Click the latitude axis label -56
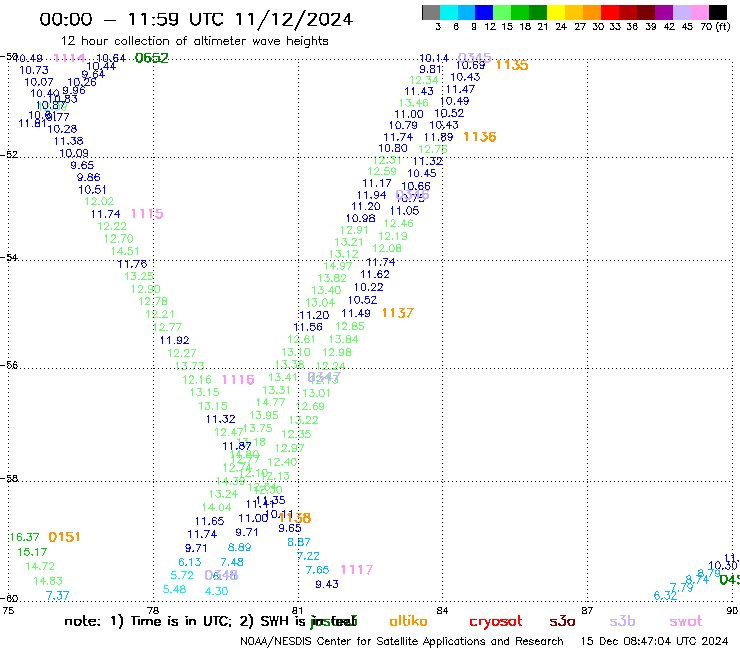 [9, 366]
